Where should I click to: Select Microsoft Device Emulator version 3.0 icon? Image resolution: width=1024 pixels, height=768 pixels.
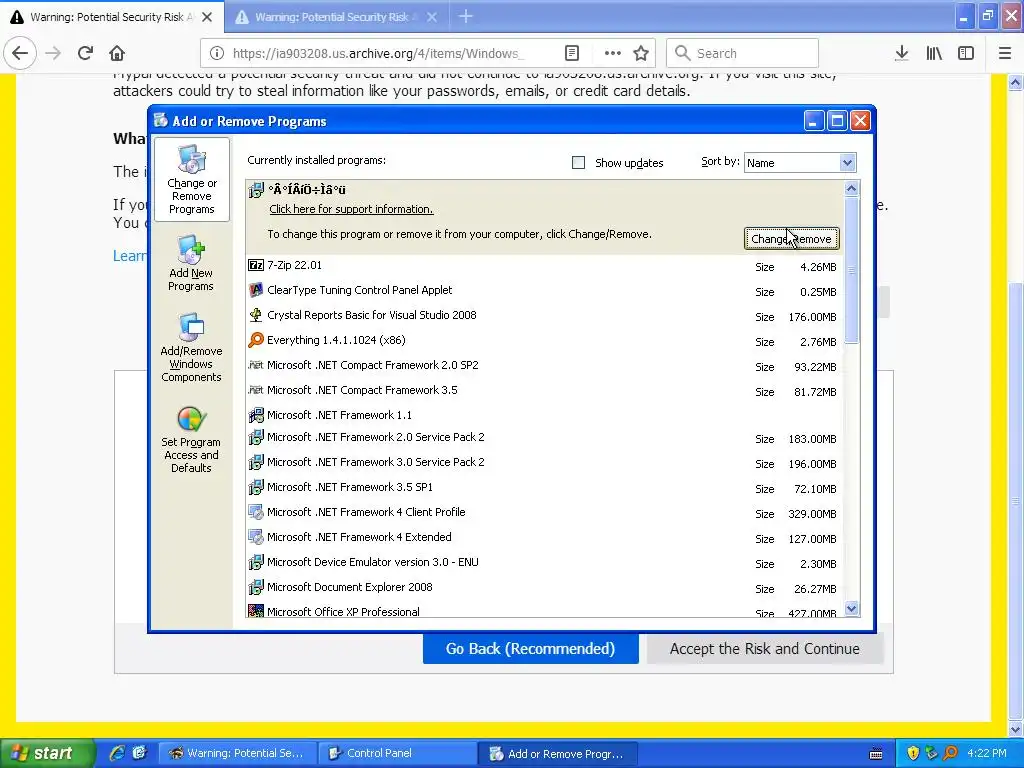[256, 562]
